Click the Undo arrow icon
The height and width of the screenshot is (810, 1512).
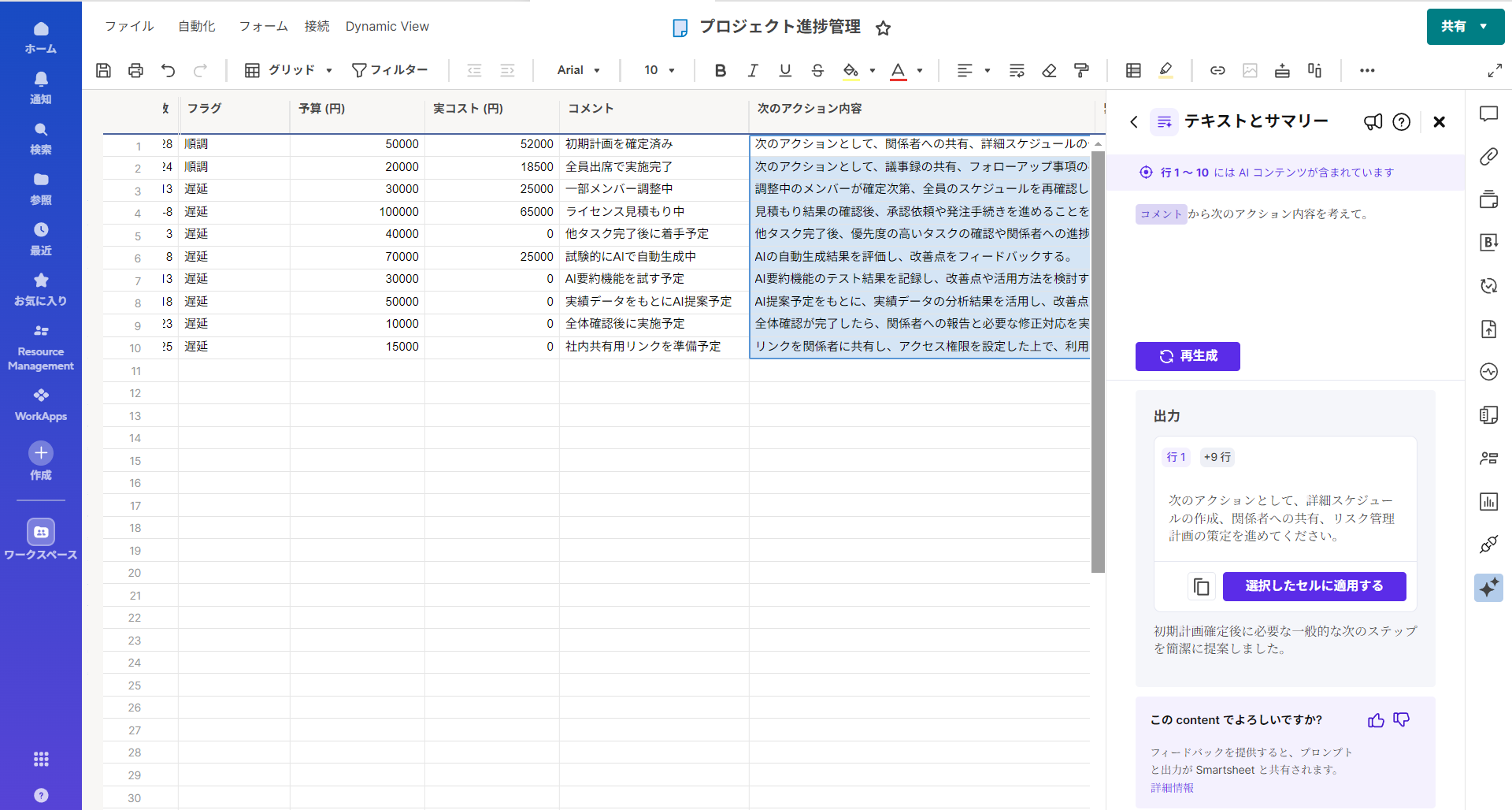pos(168,70)
